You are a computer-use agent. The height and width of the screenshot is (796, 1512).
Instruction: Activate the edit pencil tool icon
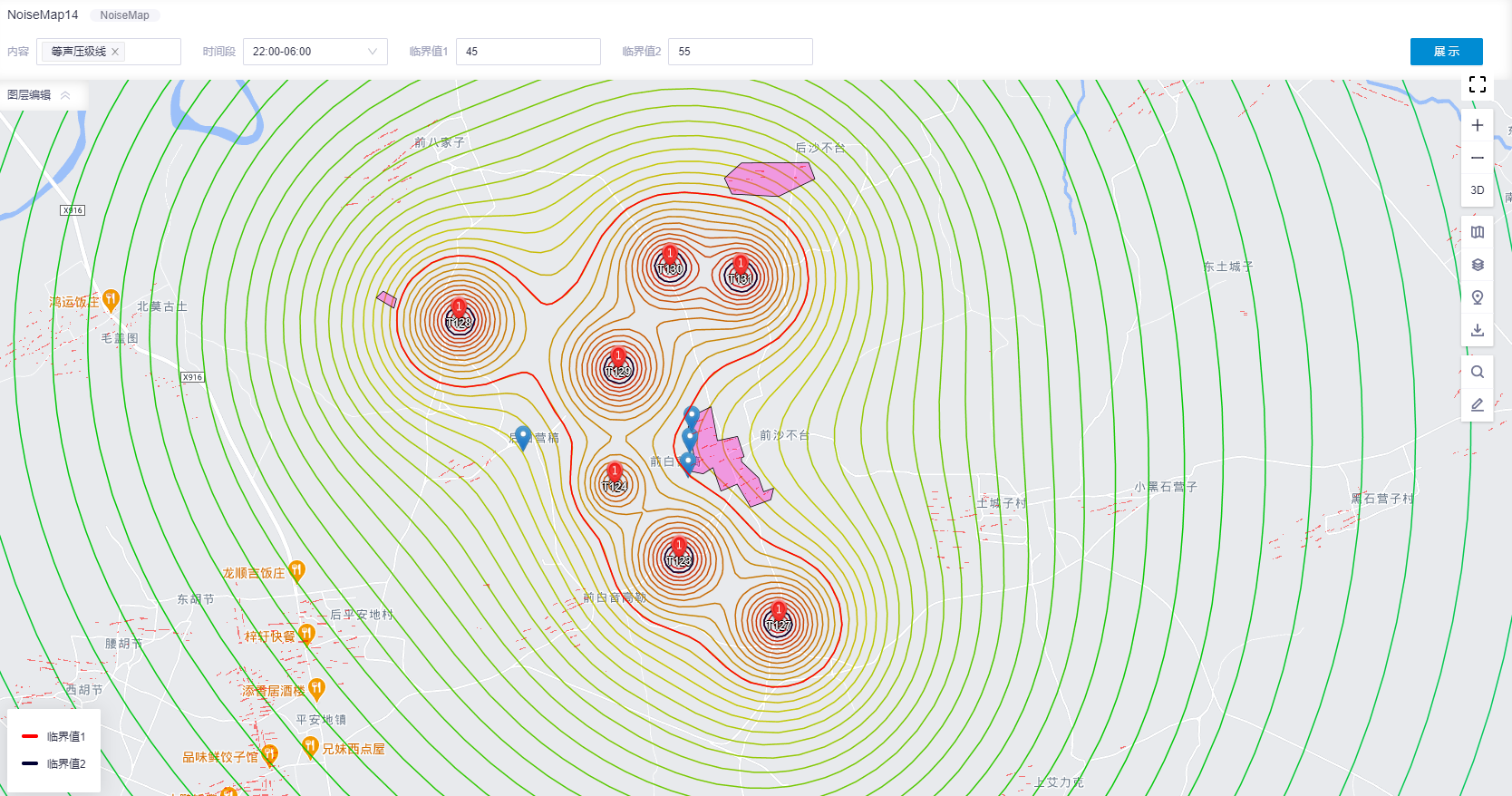(1478, 404)
